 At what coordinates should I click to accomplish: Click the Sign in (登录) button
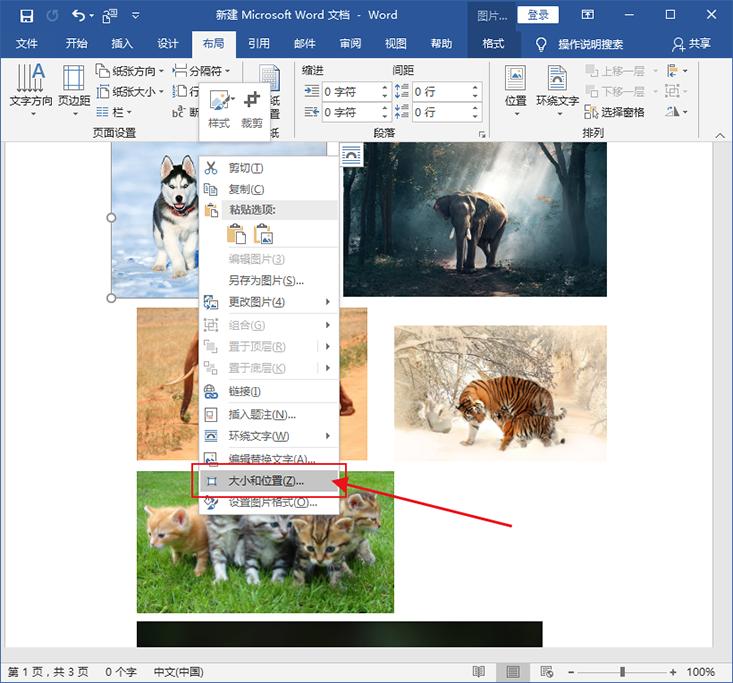[x=538, y=15]
